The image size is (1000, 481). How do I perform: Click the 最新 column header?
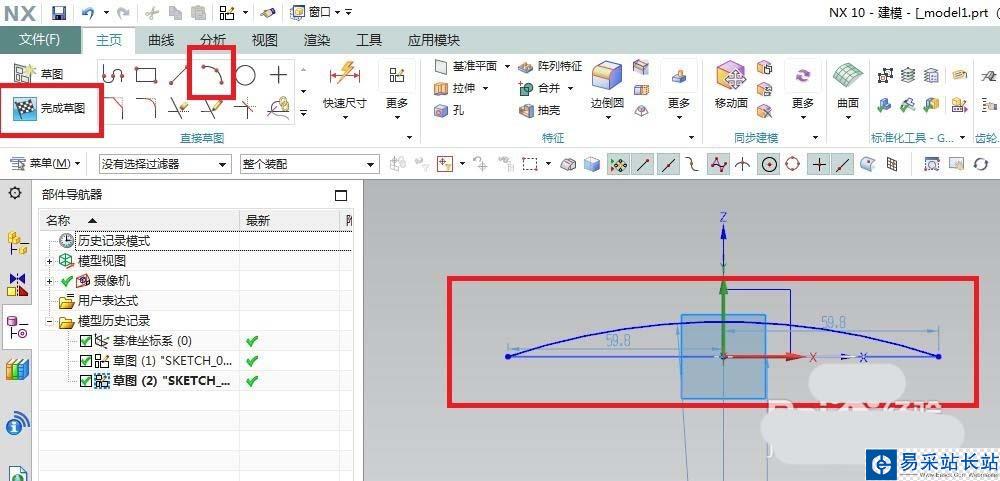coord(290,221)
